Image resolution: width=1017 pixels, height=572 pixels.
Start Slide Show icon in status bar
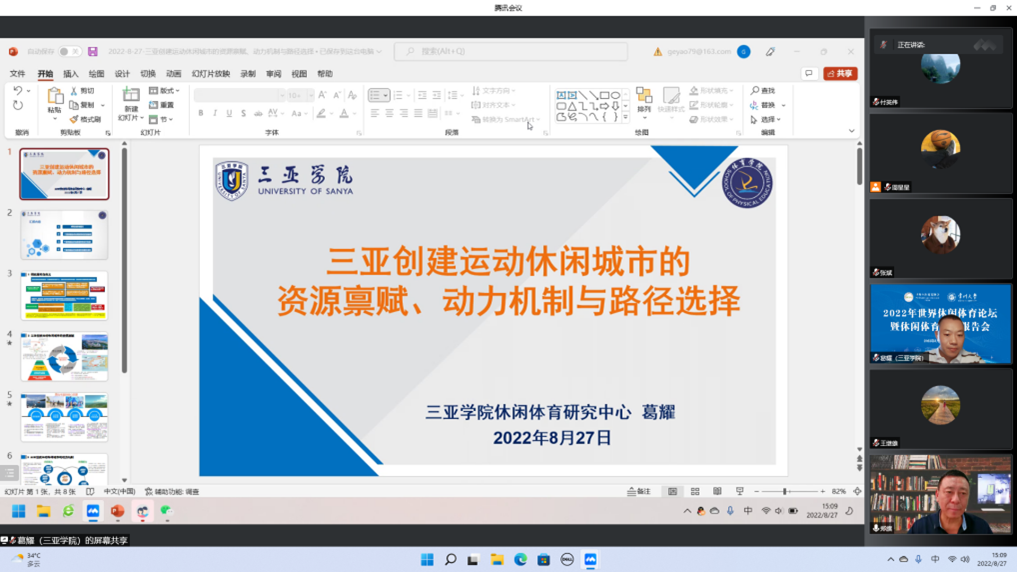coord(739,492)
